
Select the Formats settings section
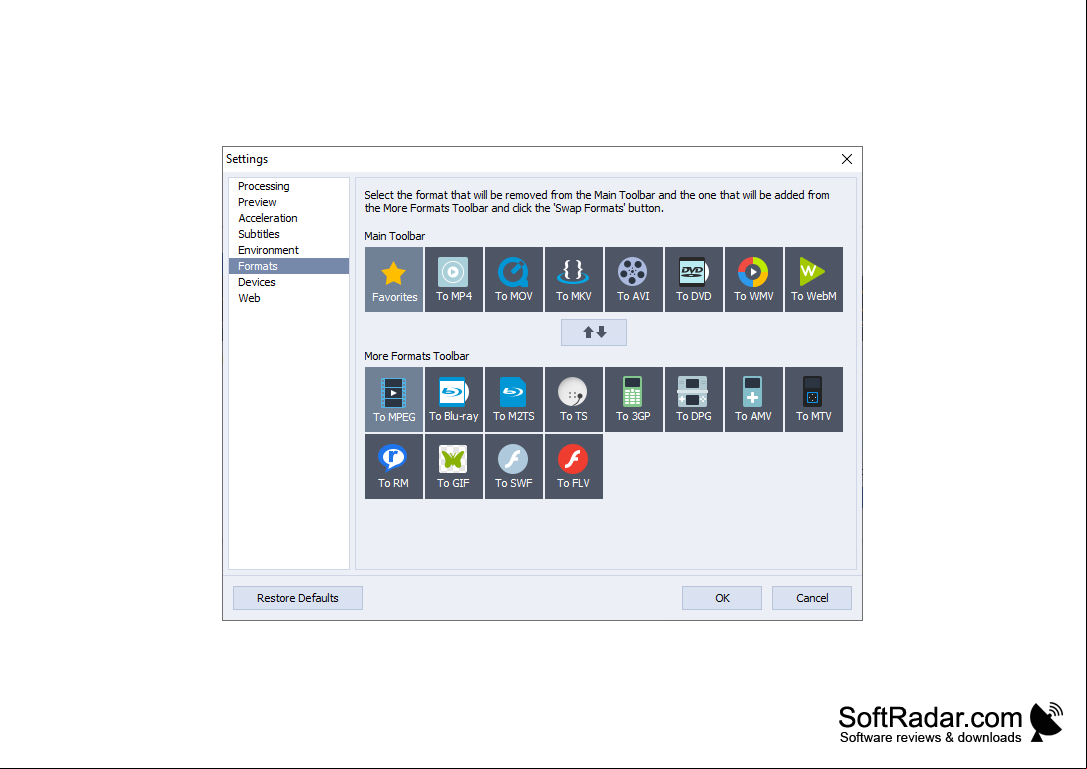pyautogui.click(x=289, y=266)
